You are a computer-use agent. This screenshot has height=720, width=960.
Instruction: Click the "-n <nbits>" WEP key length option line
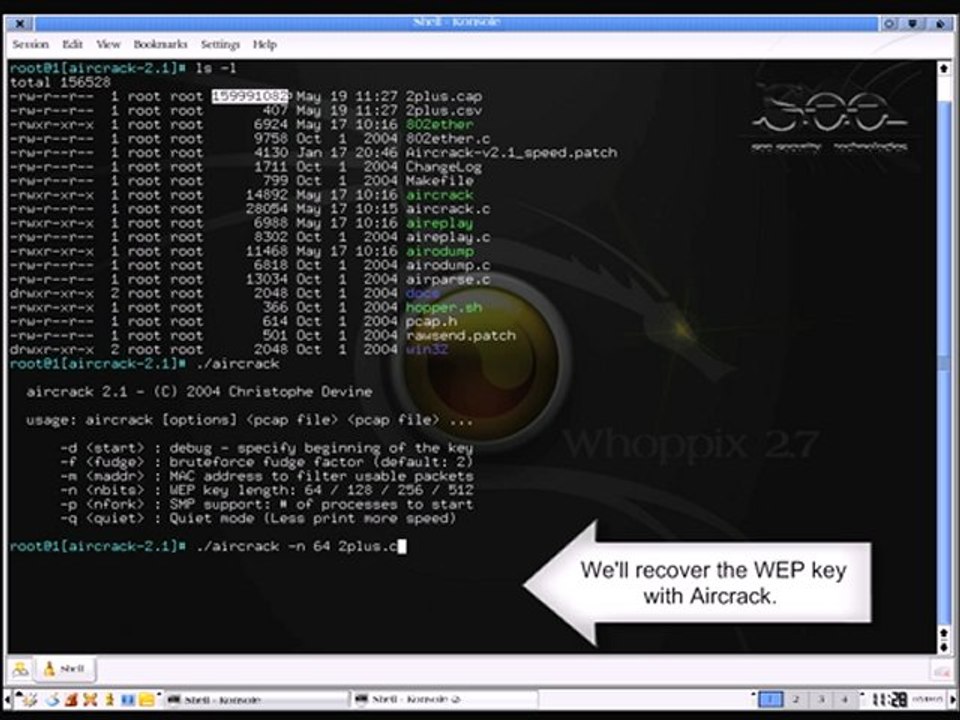[266, 490]
